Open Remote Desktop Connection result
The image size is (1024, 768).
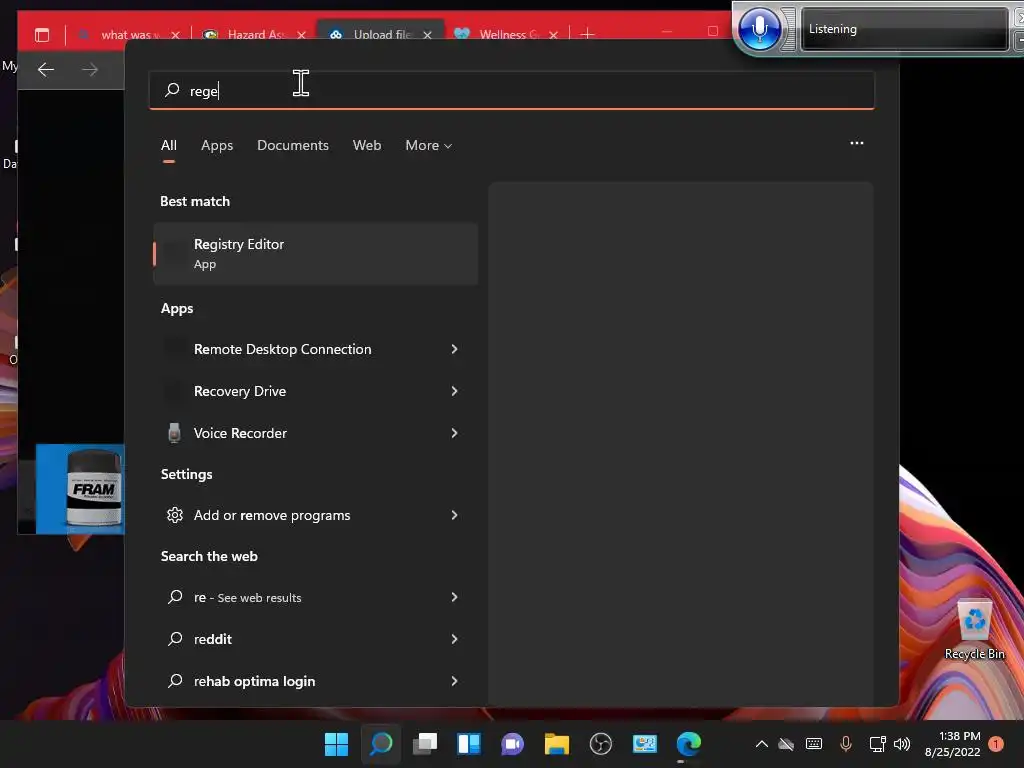(283, 349)
